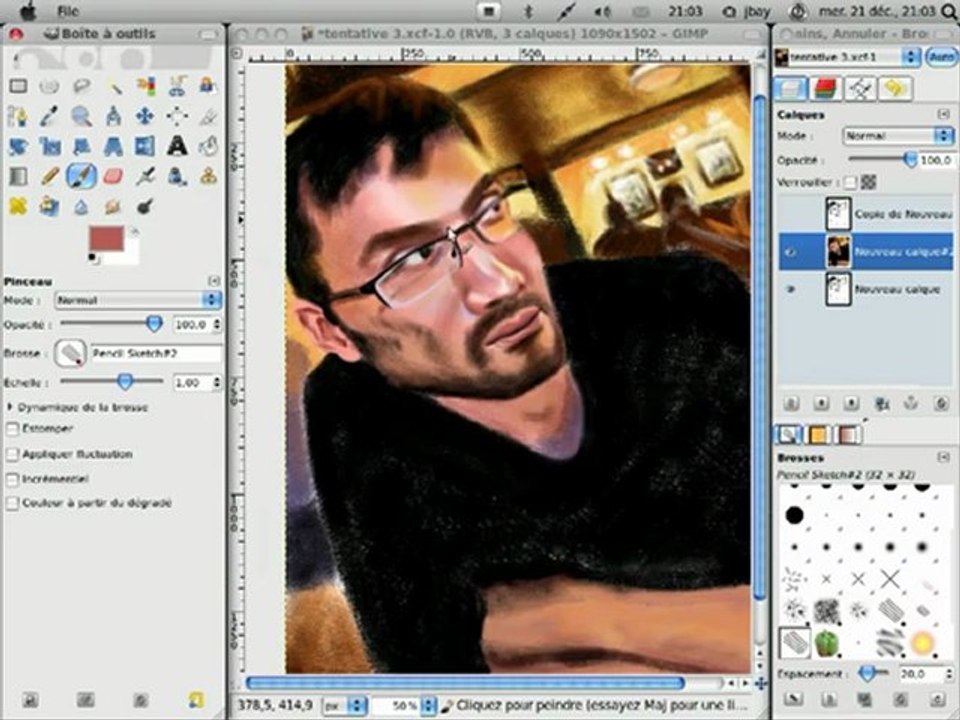This screenshot has height=720, width=960.
Task: Select the Free Select lasso tool
Action: (x=81, y=86)
